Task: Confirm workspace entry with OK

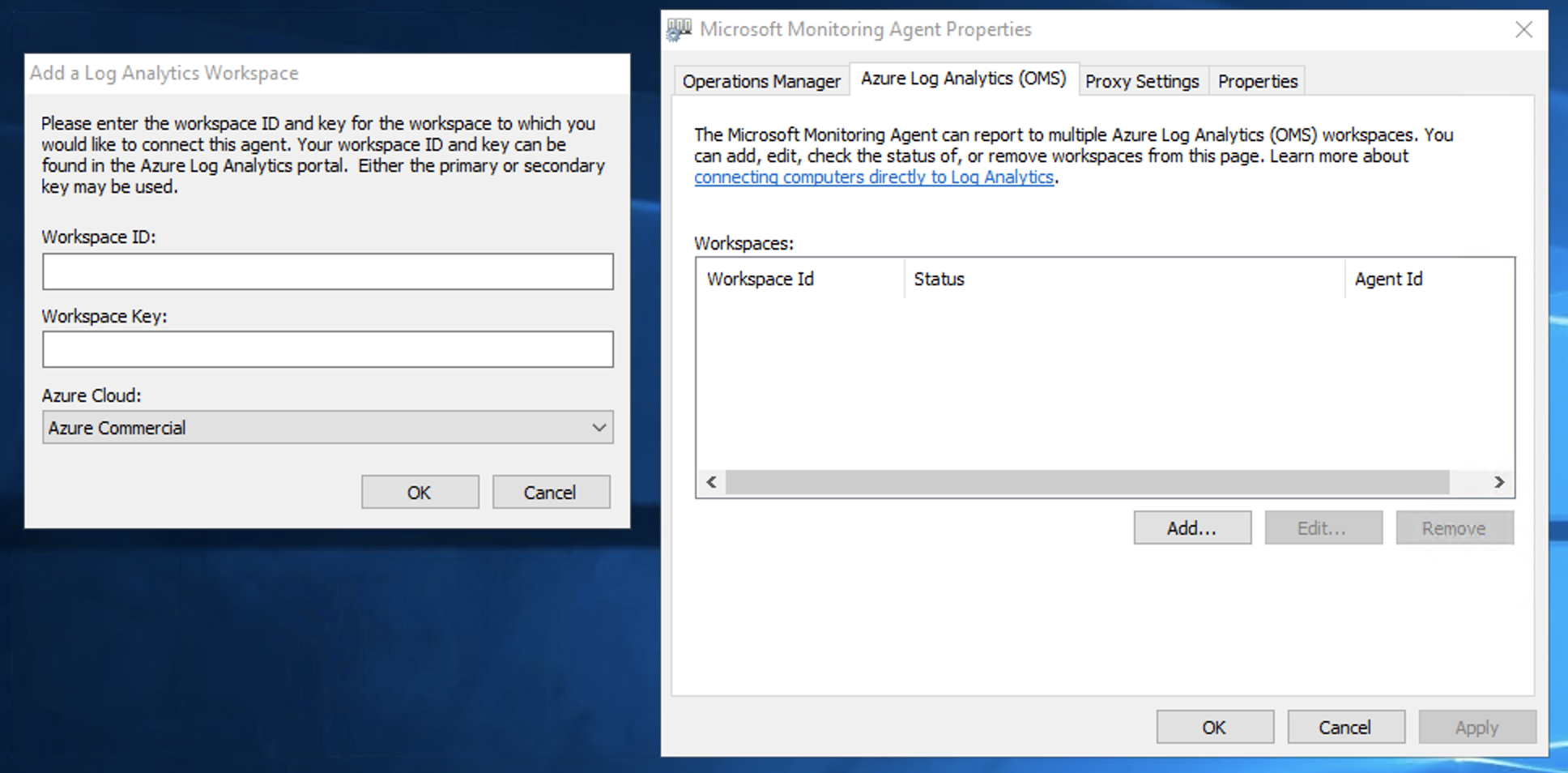Action: pos(420,492)
